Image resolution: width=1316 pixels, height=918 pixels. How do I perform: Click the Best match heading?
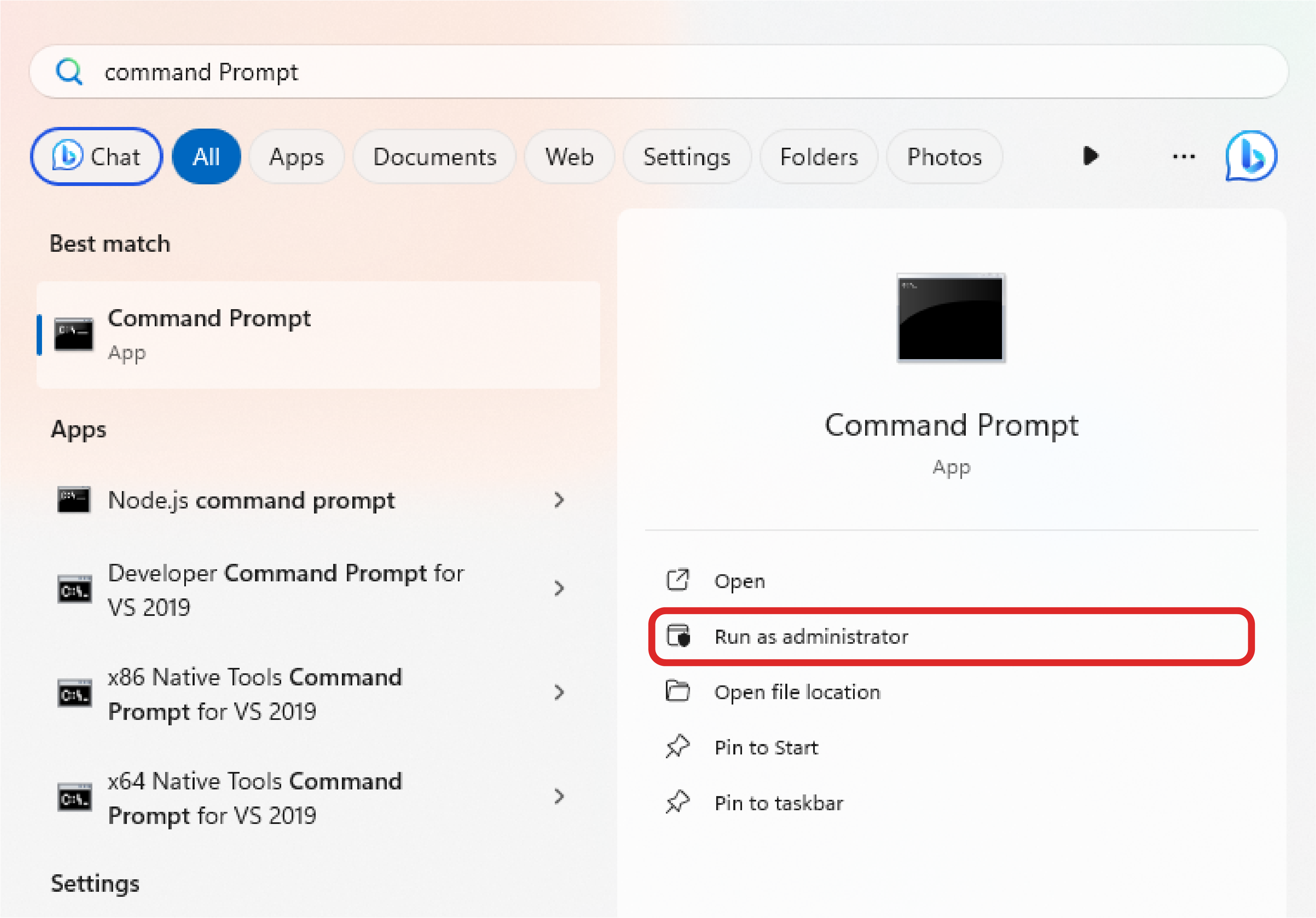point(110,244)
